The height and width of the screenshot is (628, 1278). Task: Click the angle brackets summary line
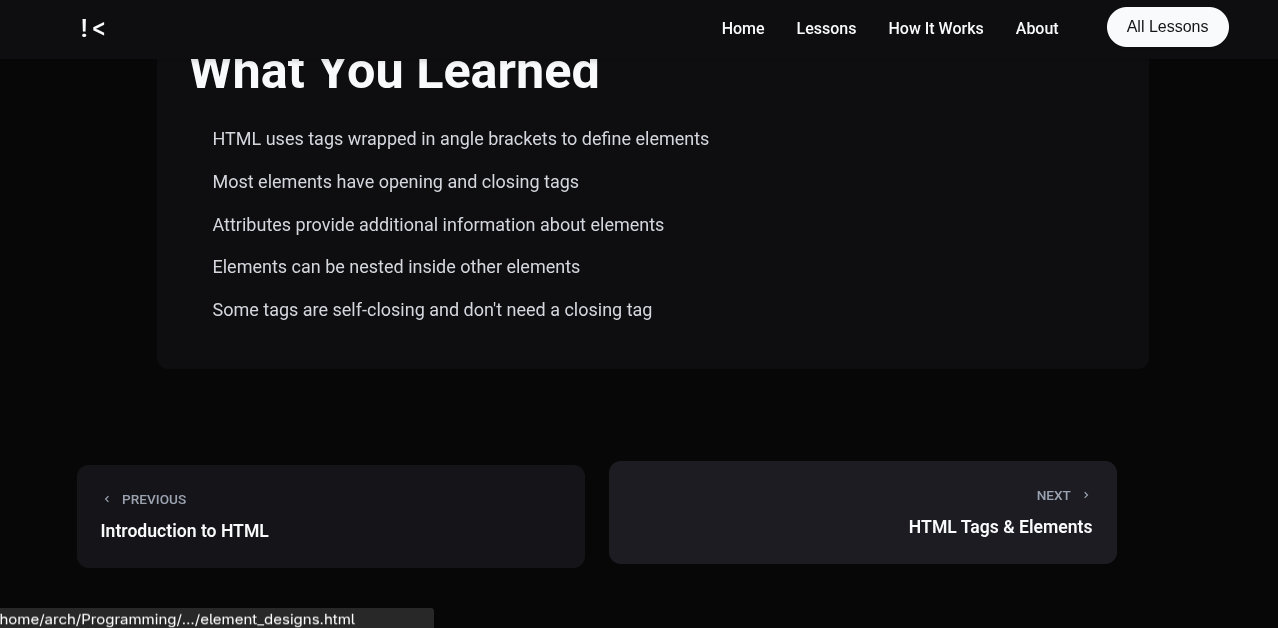[x=460, y=139]
